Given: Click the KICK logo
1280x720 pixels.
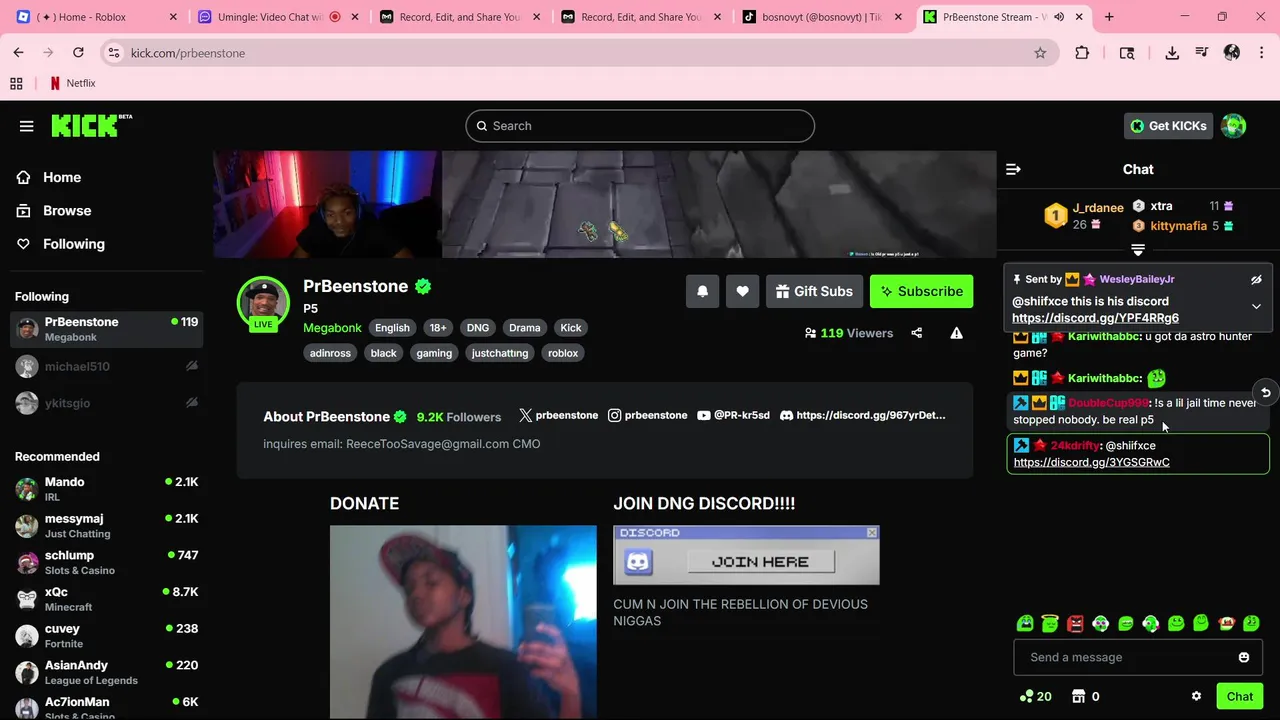Looking at the screenshot, I should [91, 125].
